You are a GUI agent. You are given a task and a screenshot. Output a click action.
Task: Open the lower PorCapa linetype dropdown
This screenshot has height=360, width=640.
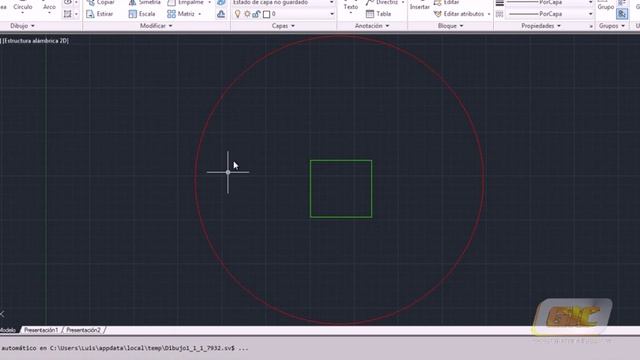coord(590,14)
